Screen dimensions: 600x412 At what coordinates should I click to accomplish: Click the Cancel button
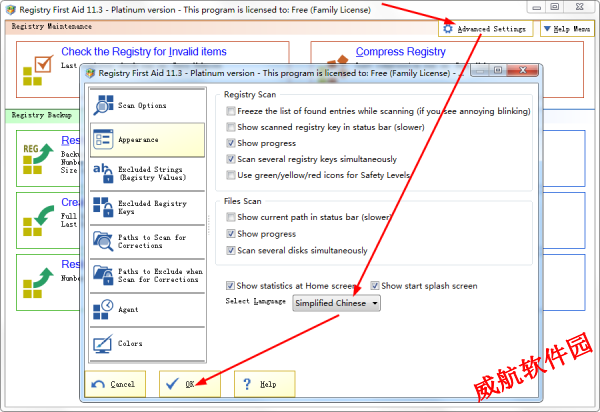[115, 384]
